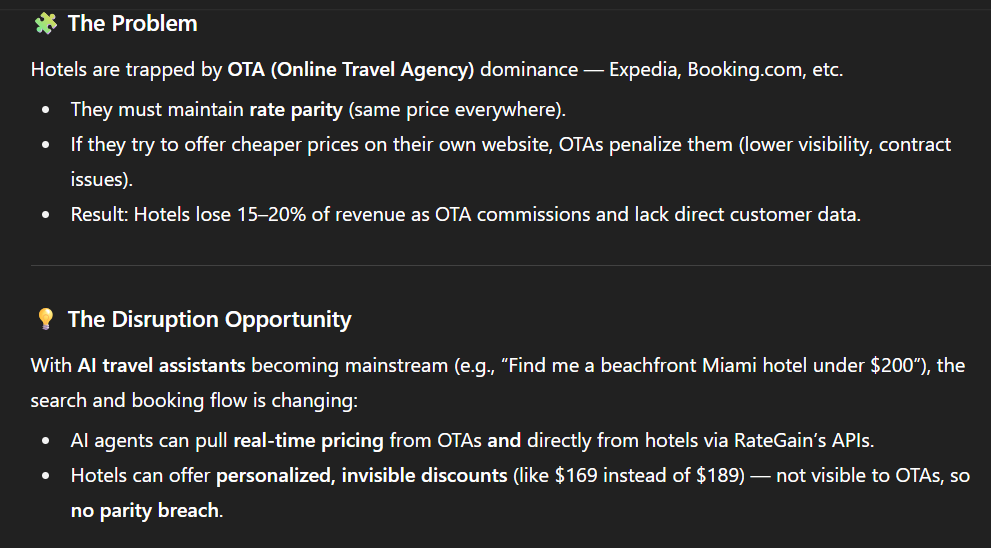The image size is (991, 548).
Task: Click the "Booking.com" text
Action: tap(735, 71)
